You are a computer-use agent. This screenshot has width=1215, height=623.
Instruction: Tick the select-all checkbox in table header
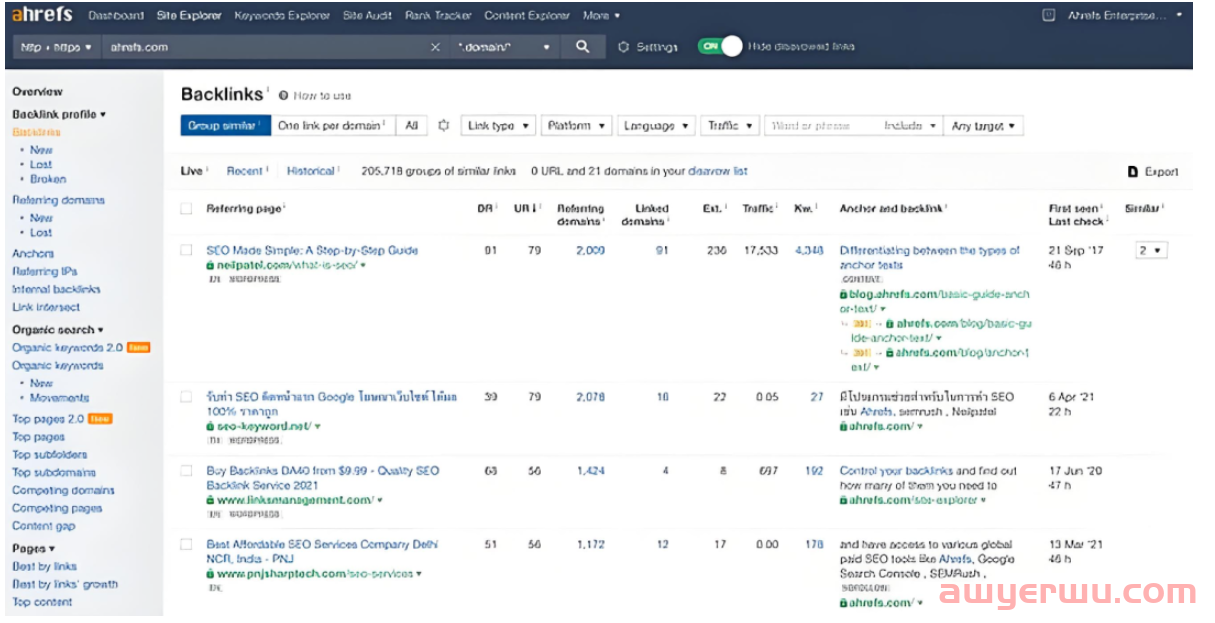[x=186, y=208]
